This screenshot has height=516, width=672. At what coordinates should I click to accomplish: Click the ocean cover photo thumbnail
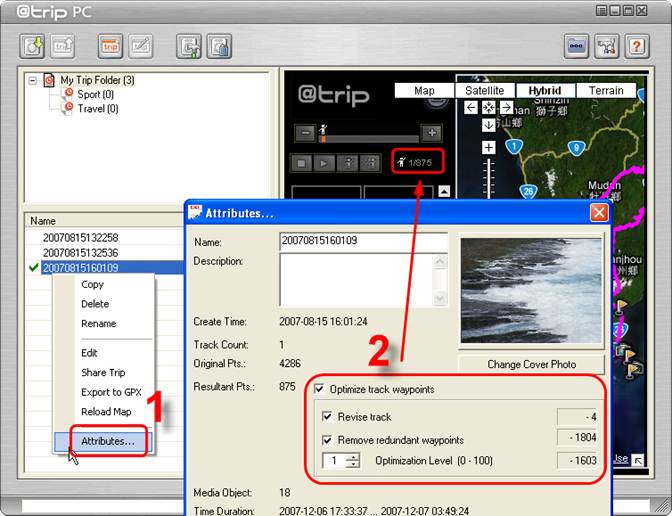coord(531,291)
